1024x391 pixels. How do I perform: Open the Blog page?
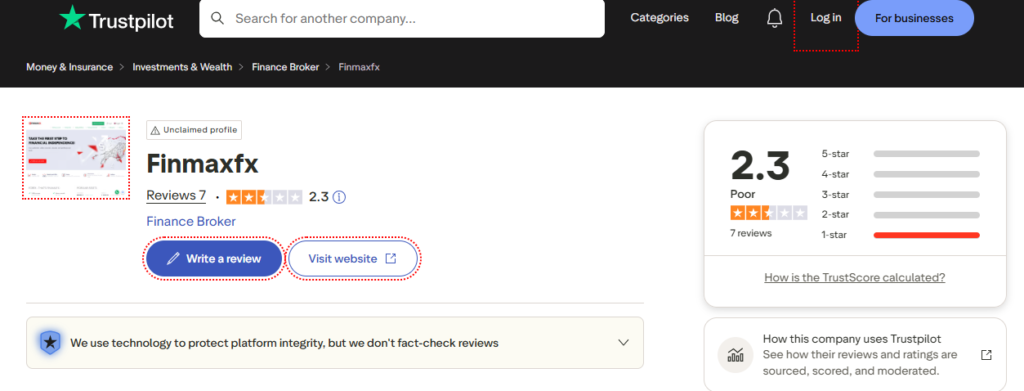(727, 18)
